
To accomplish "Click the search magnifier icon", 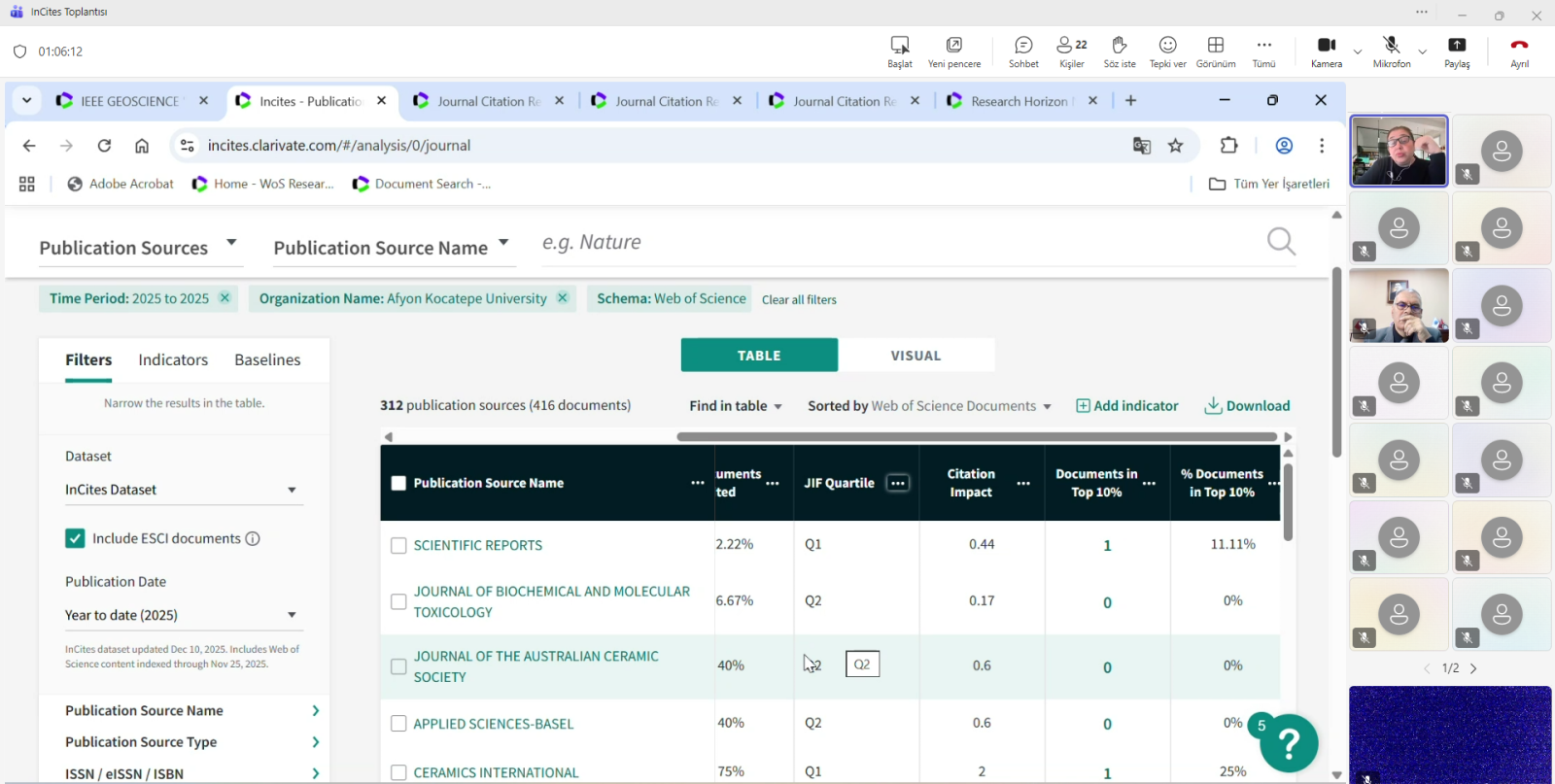I will (x=1281, y=241).
